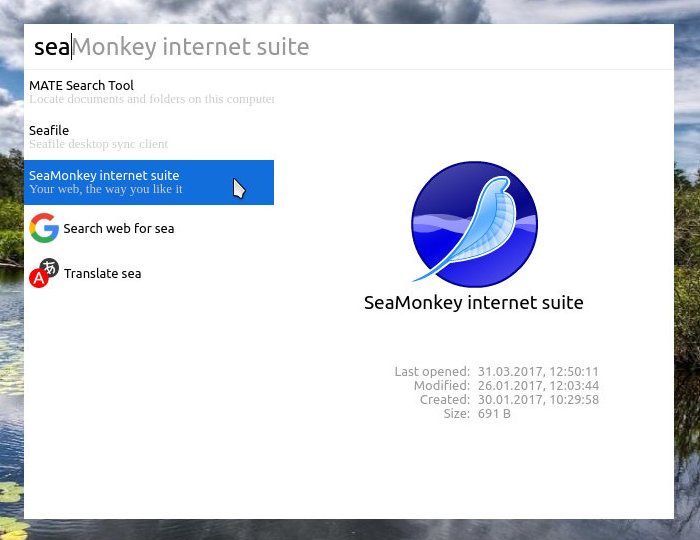Viewport: 700px width, 540px height.
Task: Click 'Your web, the way you like it'
Action: 106,189
